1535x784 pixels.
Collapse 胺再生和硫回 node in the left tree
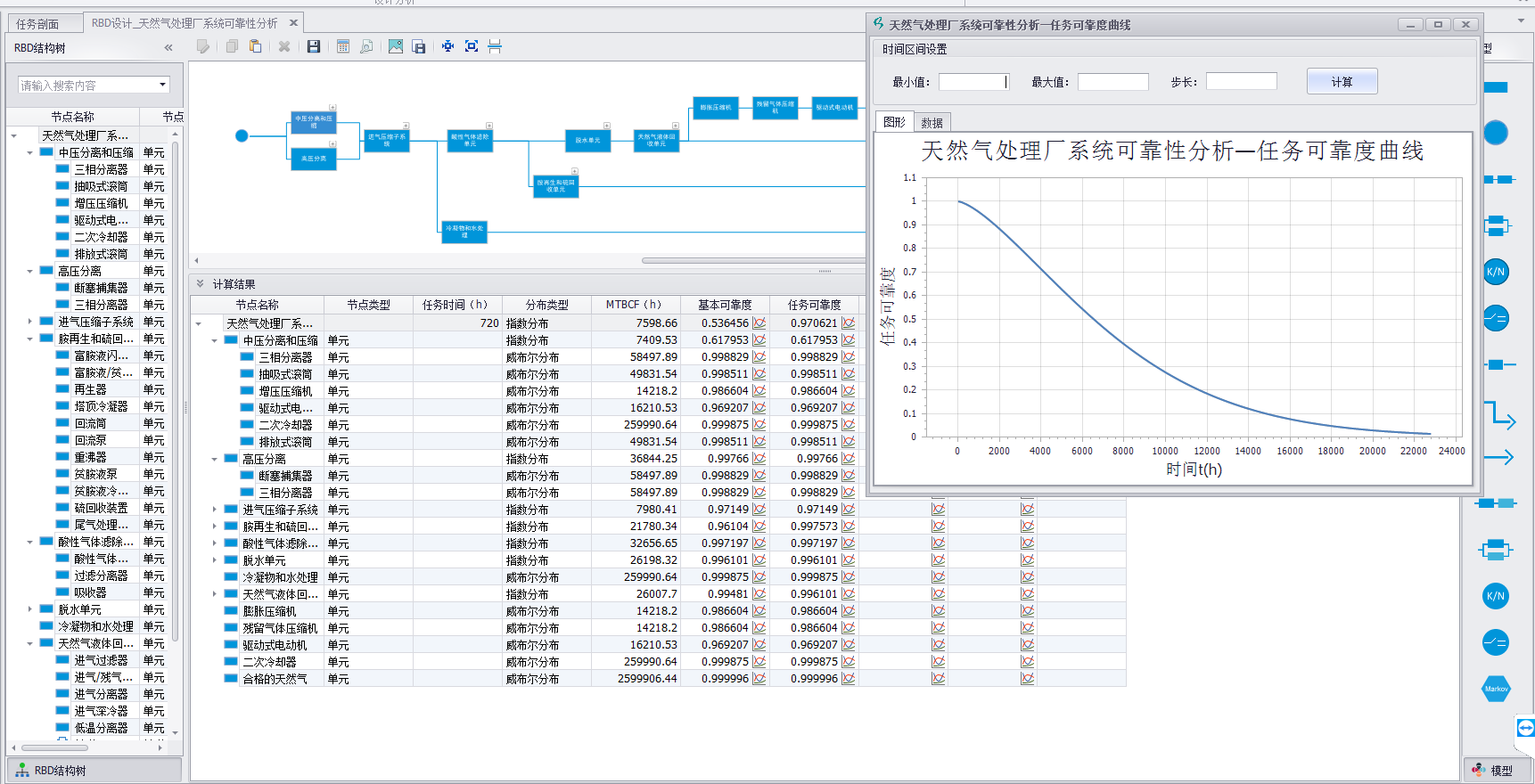pos(29,339)
